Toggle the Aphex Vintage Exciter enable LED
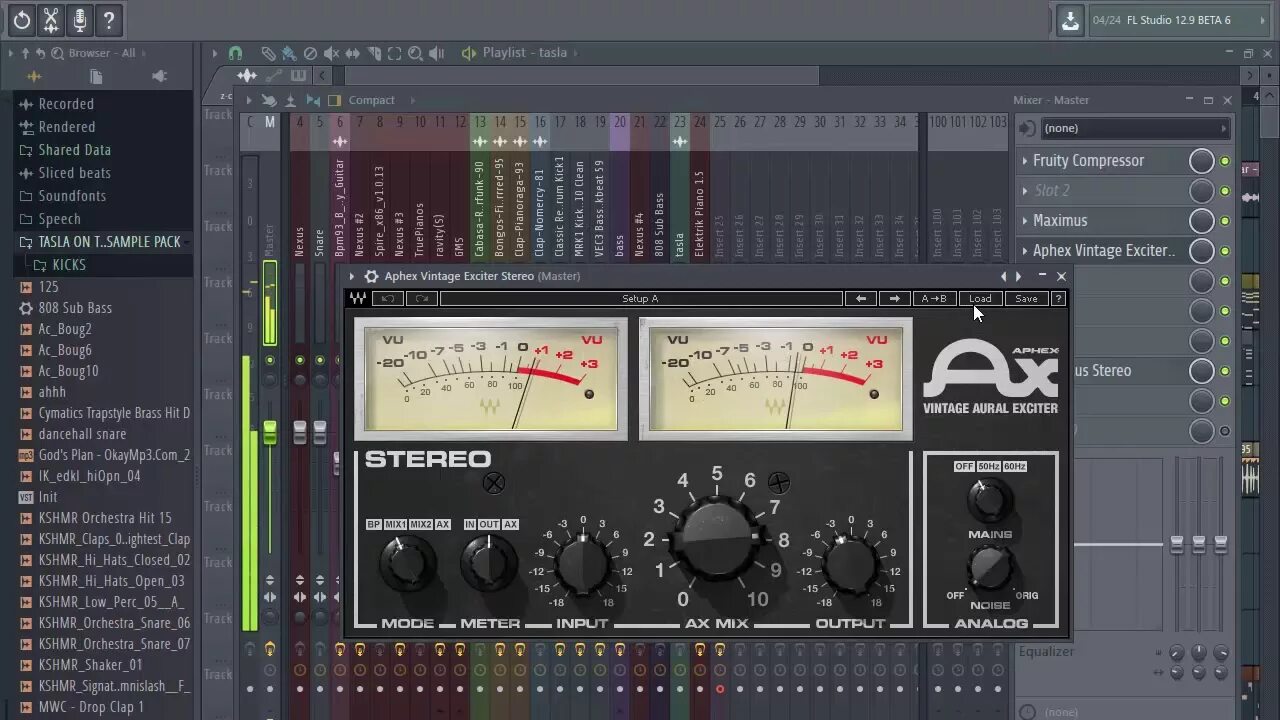1280x720 pixels. pyautogui.click(x=1224, y=251)
